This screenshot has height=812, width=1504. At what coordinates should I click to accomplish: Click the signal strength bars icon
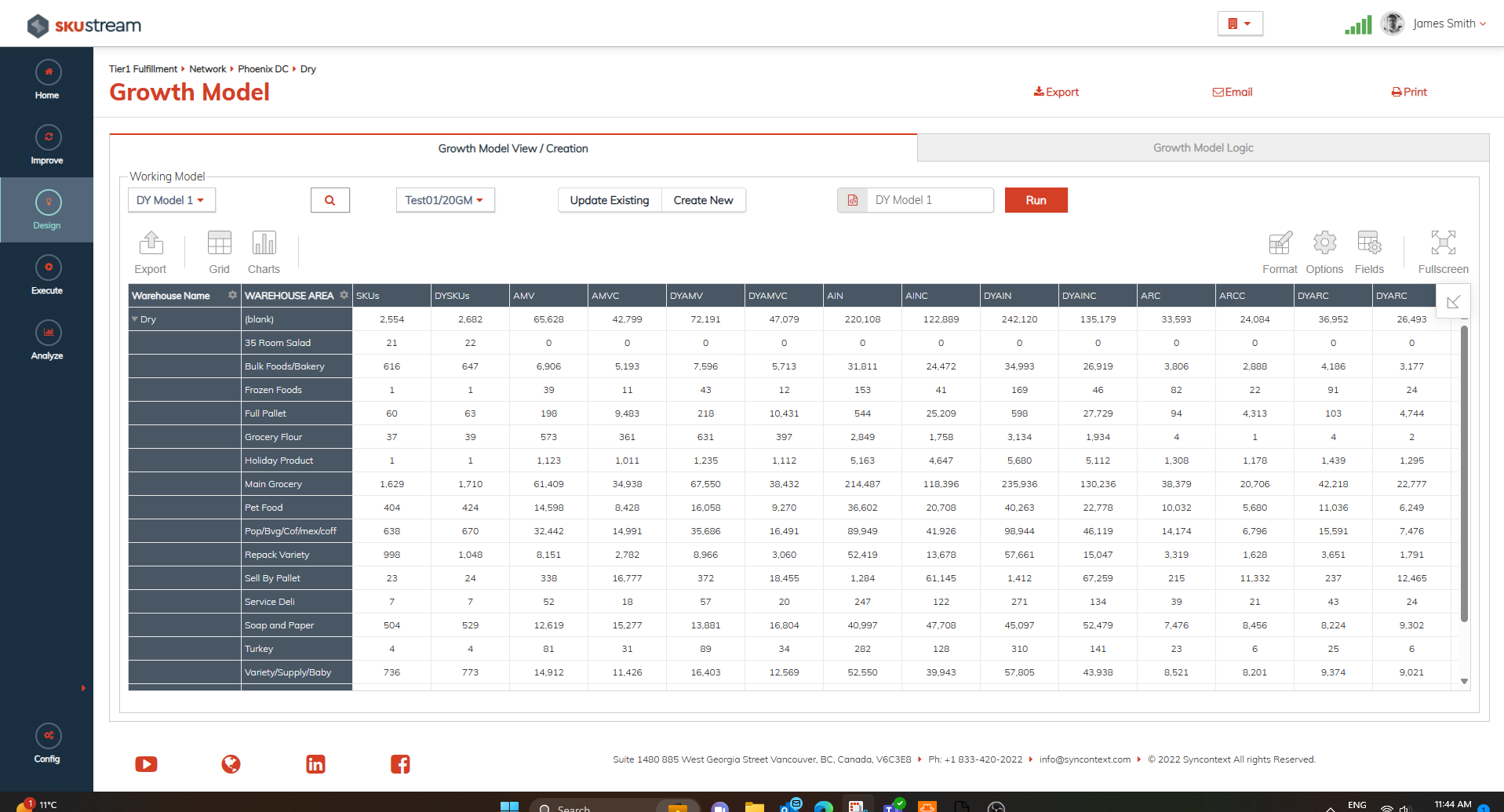(x=1358, y=25)
